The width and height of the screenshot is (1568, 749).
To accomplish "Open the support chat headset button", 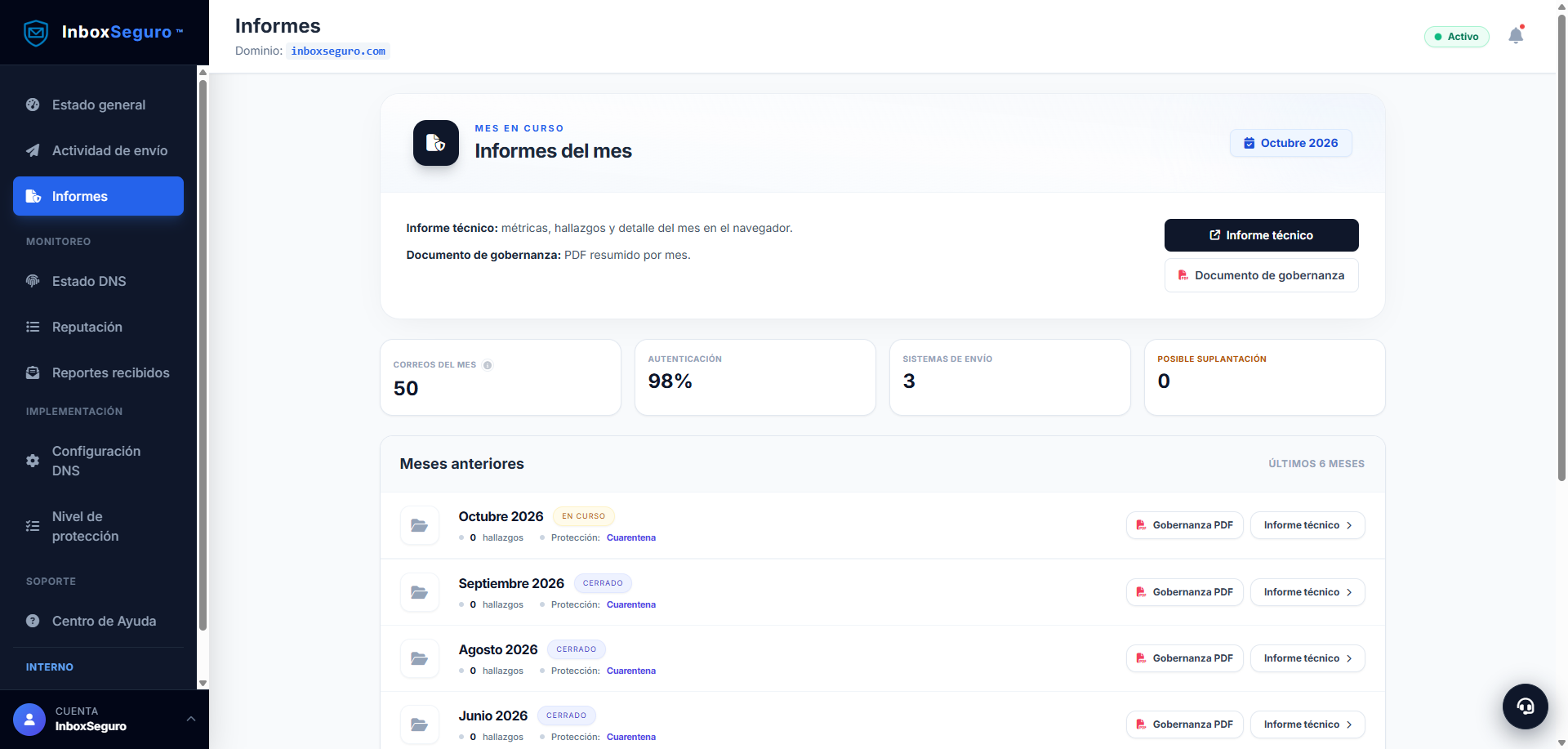I will pos(1525,706).
